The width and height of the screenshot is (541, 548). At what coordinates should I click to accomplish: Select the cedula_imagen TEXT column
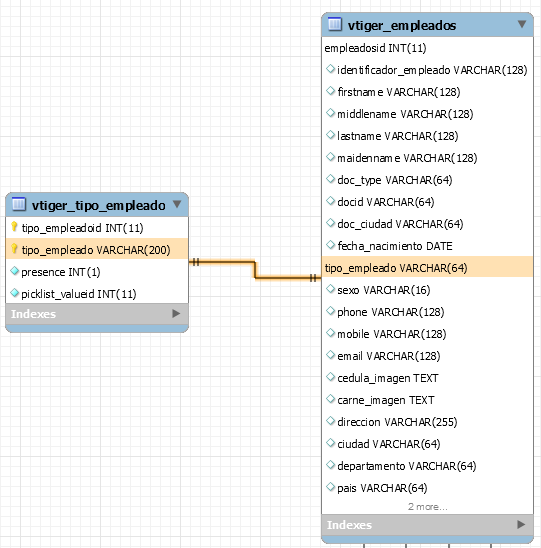pos(427,378)
